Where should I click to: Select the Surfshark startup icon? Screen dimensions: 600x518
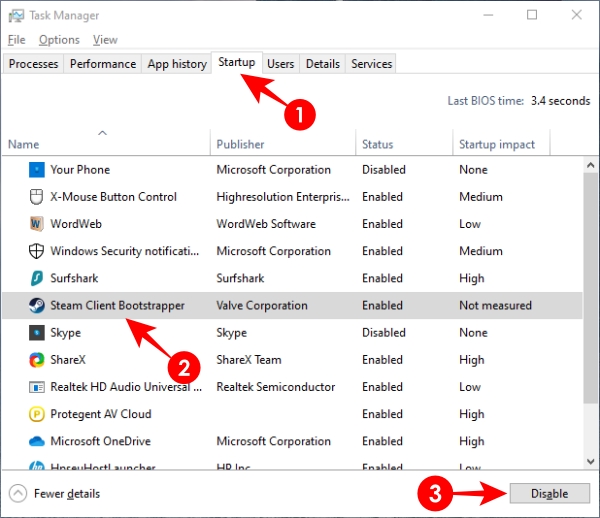(36, 278)
